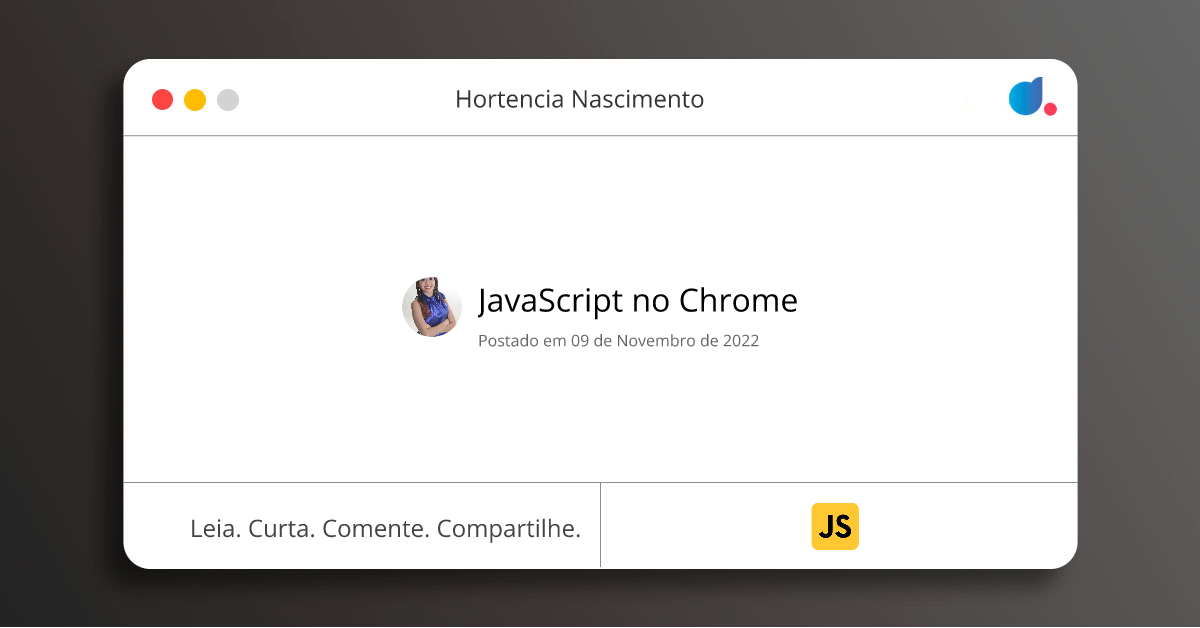Click the gray traffic light circle
The image size is (1200, 628).
(228, 99)
